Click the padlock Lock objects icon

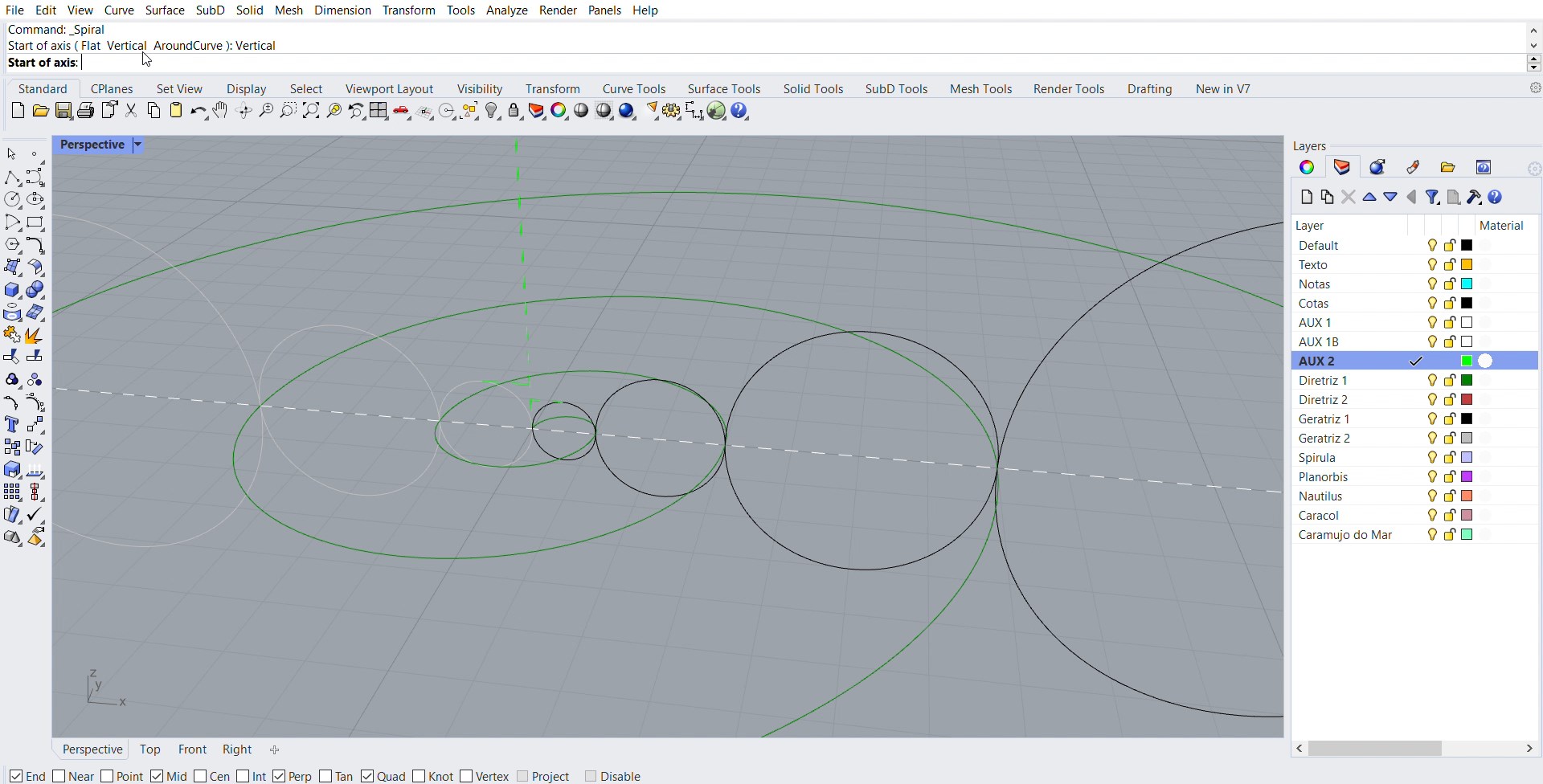[x=514, y=111]
